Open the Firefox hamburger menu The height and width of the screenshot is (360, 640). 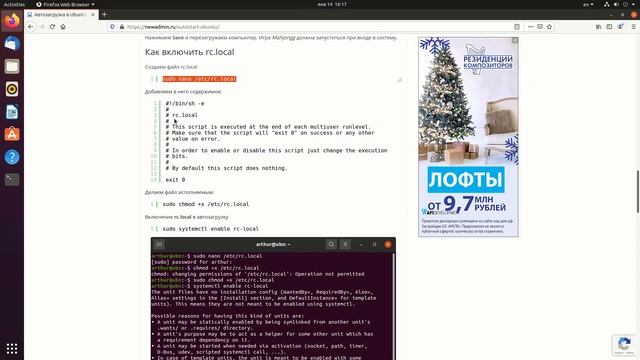pos(633,27)
